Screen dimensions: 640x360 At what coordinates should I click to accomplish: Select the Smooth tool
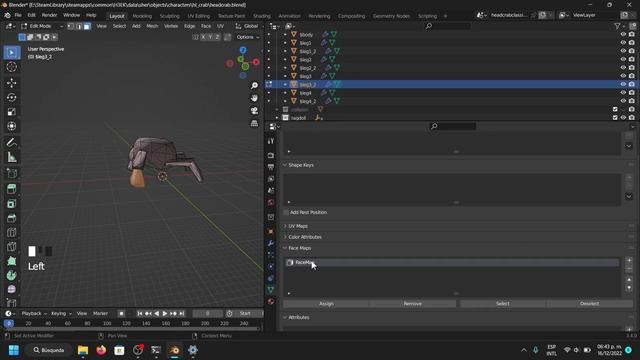[x=11, y=289]
